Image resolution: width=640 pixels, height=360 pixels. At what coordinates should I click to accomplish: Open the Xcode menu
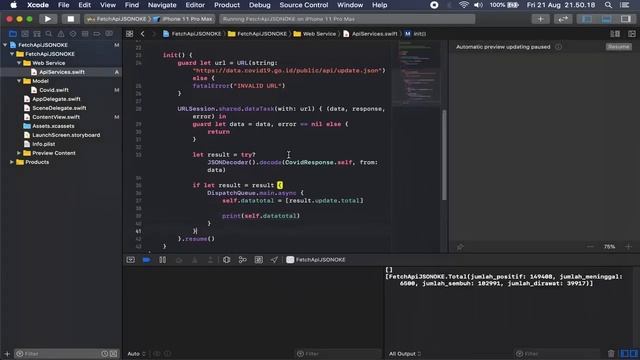[x=38, y=5]
